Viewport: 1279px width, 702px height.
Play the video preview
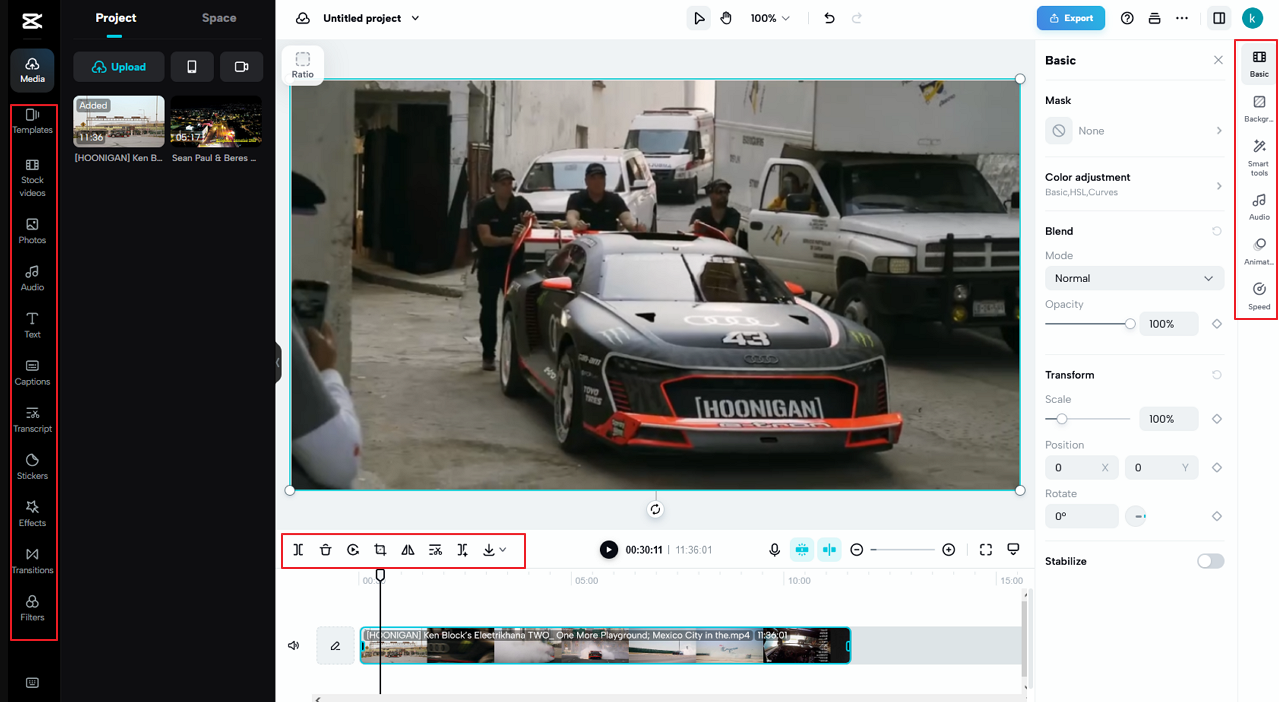(609, 550)
